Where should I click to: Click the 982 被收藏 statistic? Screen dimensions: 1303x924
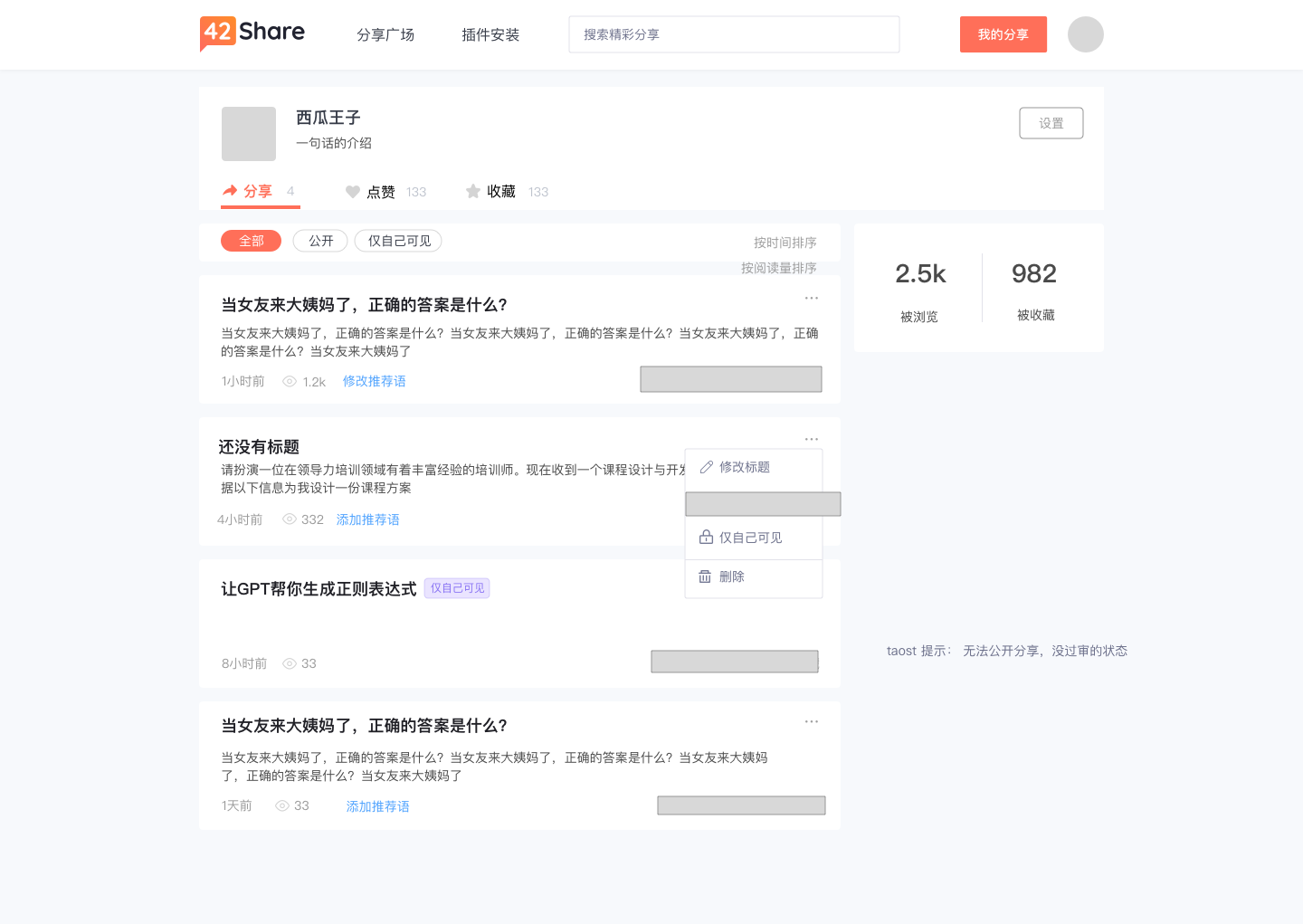pos(1035,291)
